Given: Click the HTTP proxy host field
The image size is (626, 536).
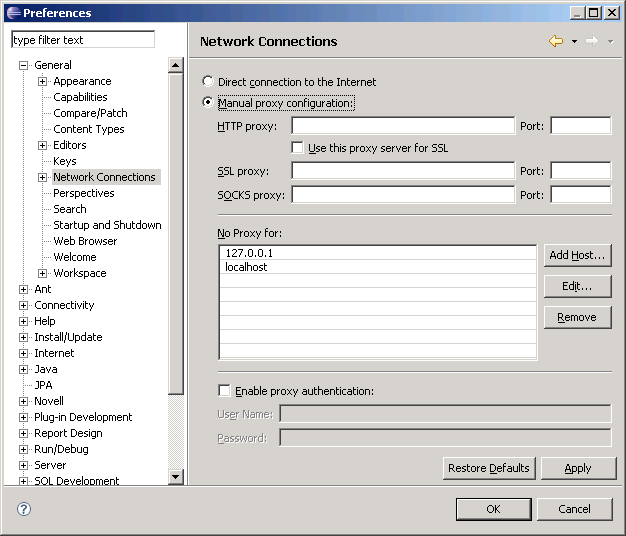Looking at the screenshot, I should 403,126.
